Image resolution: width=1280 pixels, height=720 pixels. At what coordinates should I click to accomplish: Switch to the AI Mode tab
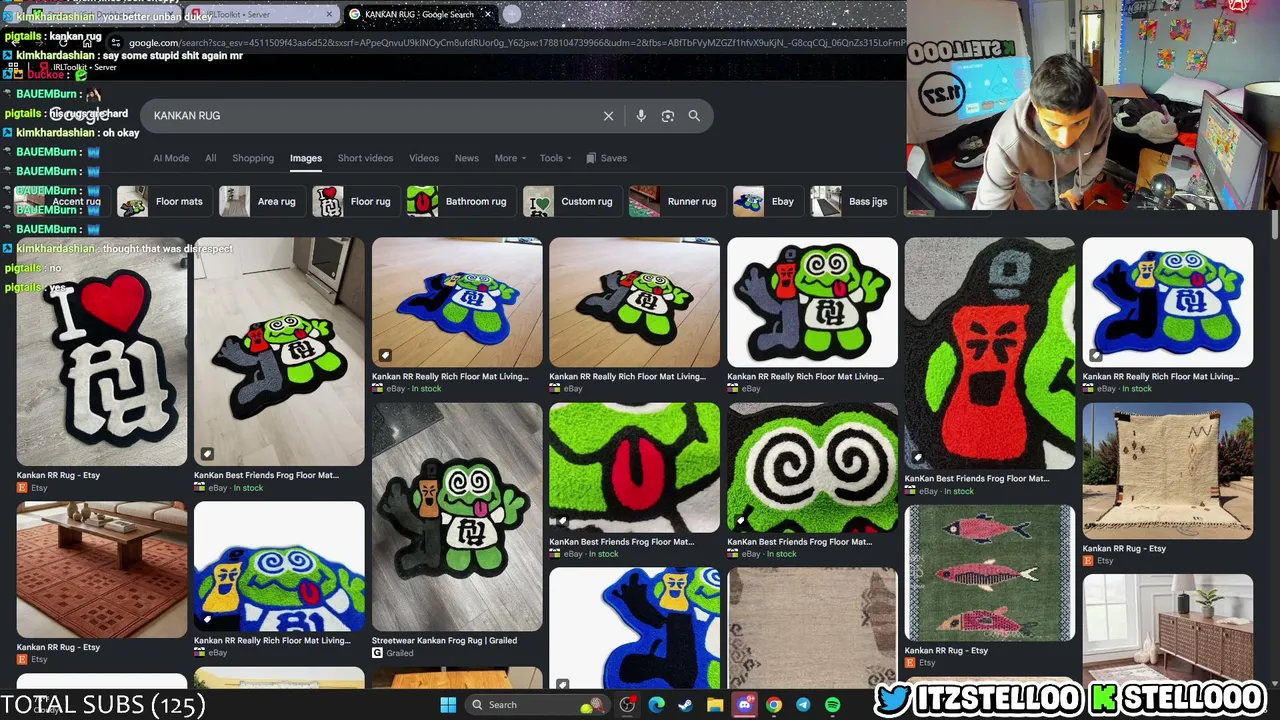(x=171, y=158)
